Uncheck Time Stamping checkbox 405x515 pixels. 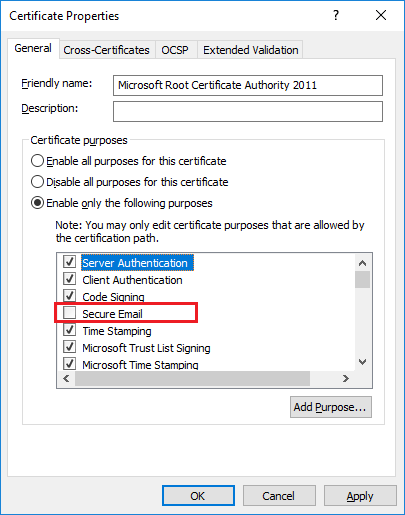click(69, 330)
